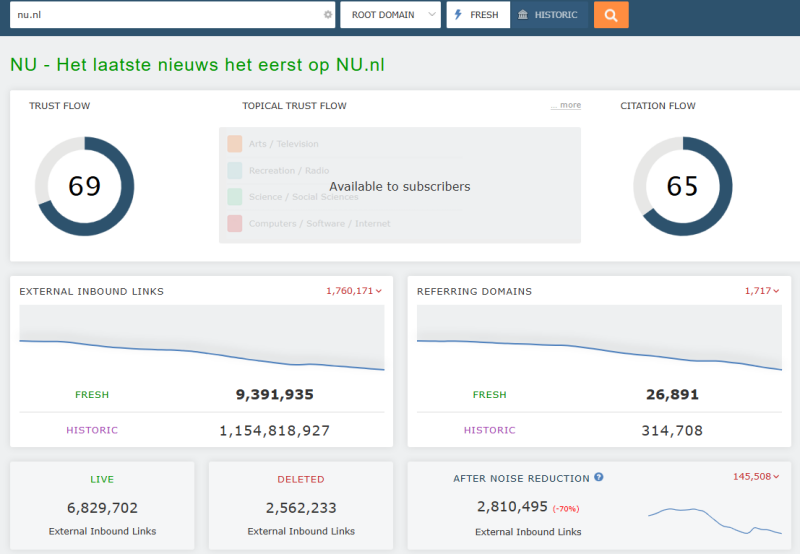
Task: Click the After Noise Reduction help icon
Action: coord(599,478)
